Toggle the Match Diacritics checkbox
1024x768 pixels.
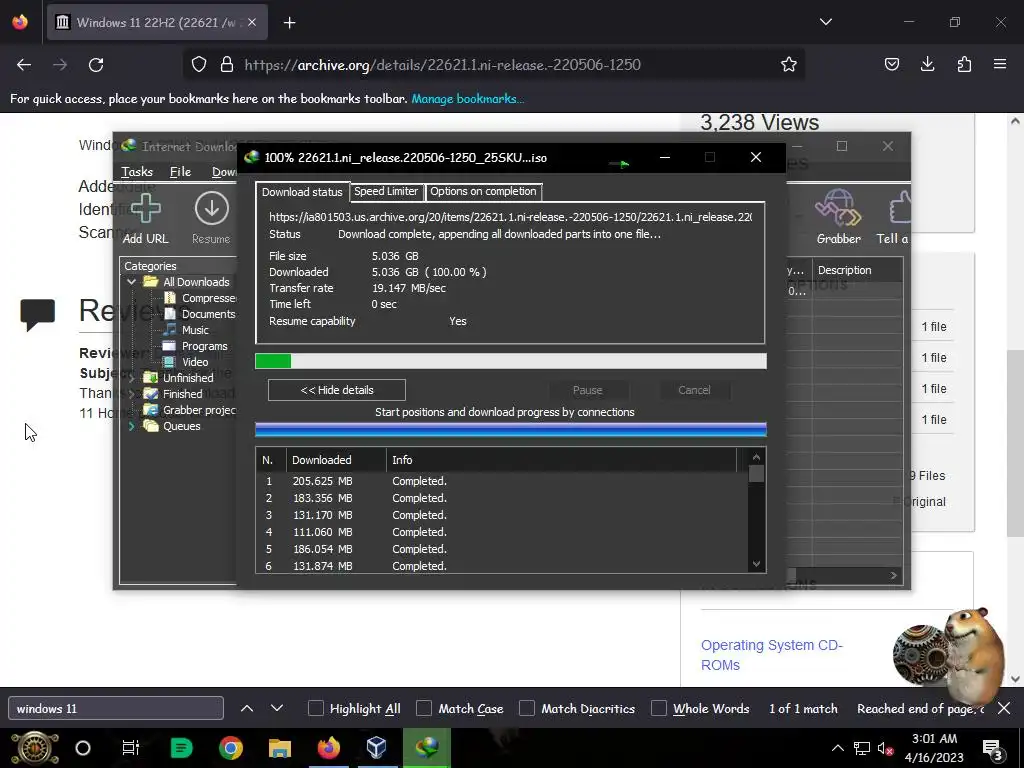(x=527, y=709)
